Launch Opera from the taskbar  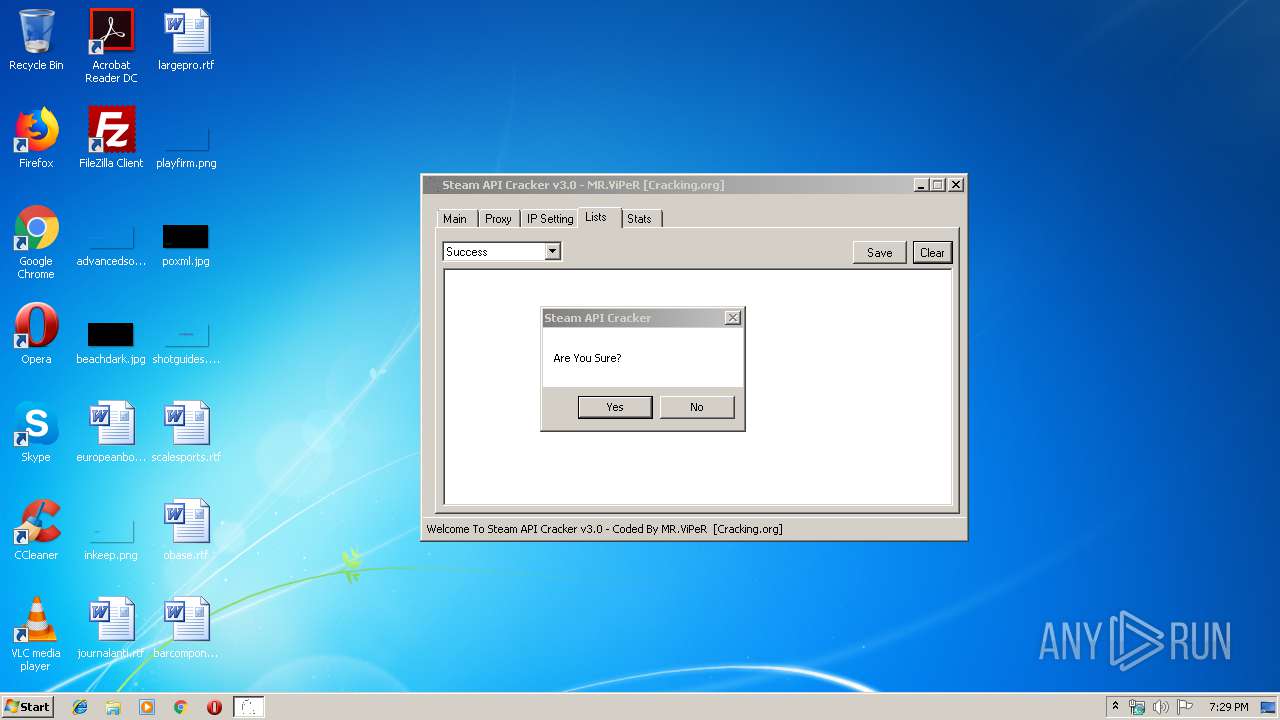[214, 707]
